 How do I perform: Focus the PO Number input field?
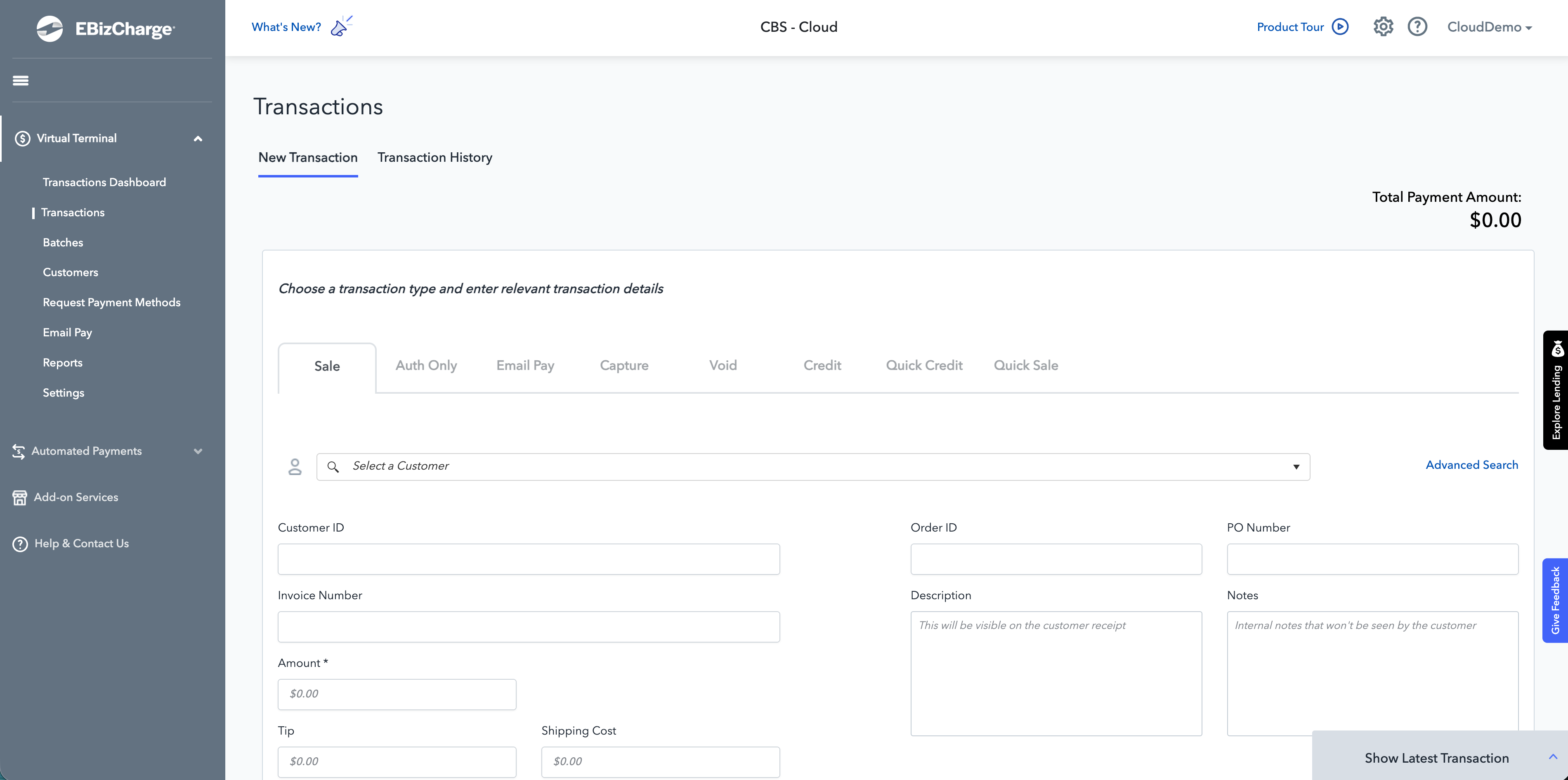[1372, 559]
